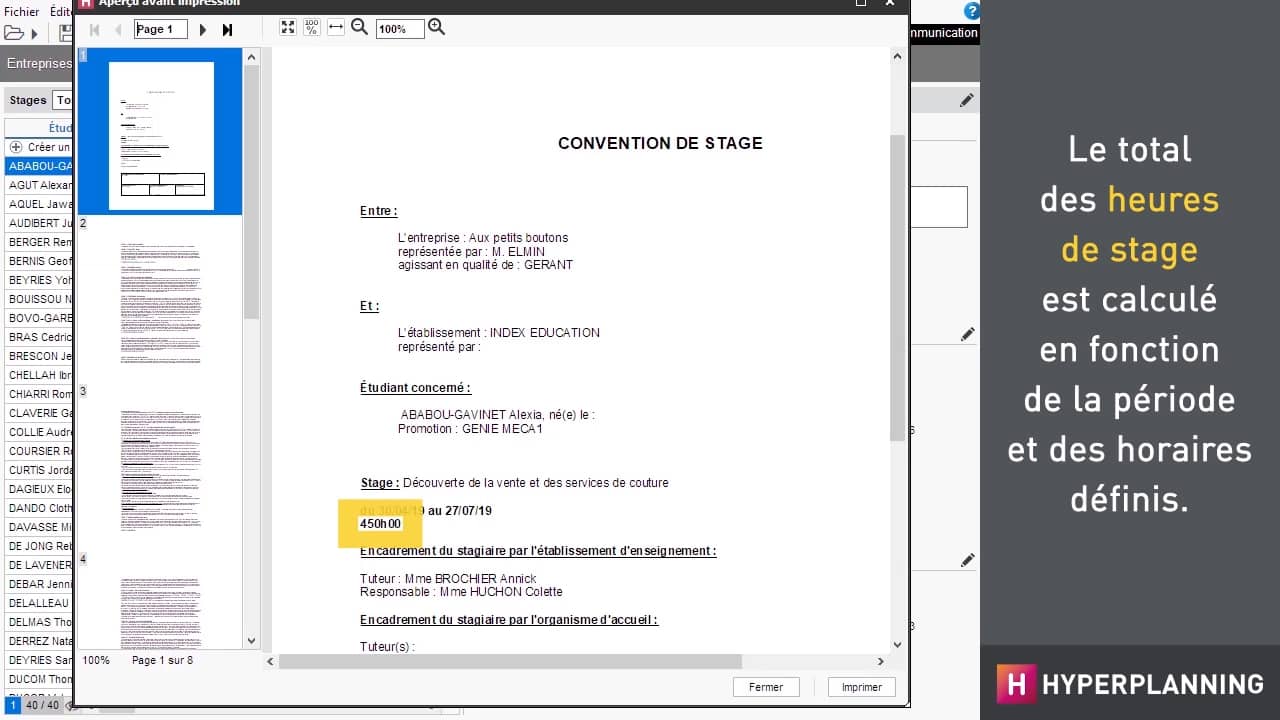Click Page 1 sur 8 status text
The width and height of the screenshot is (1280, 720).
163,660
